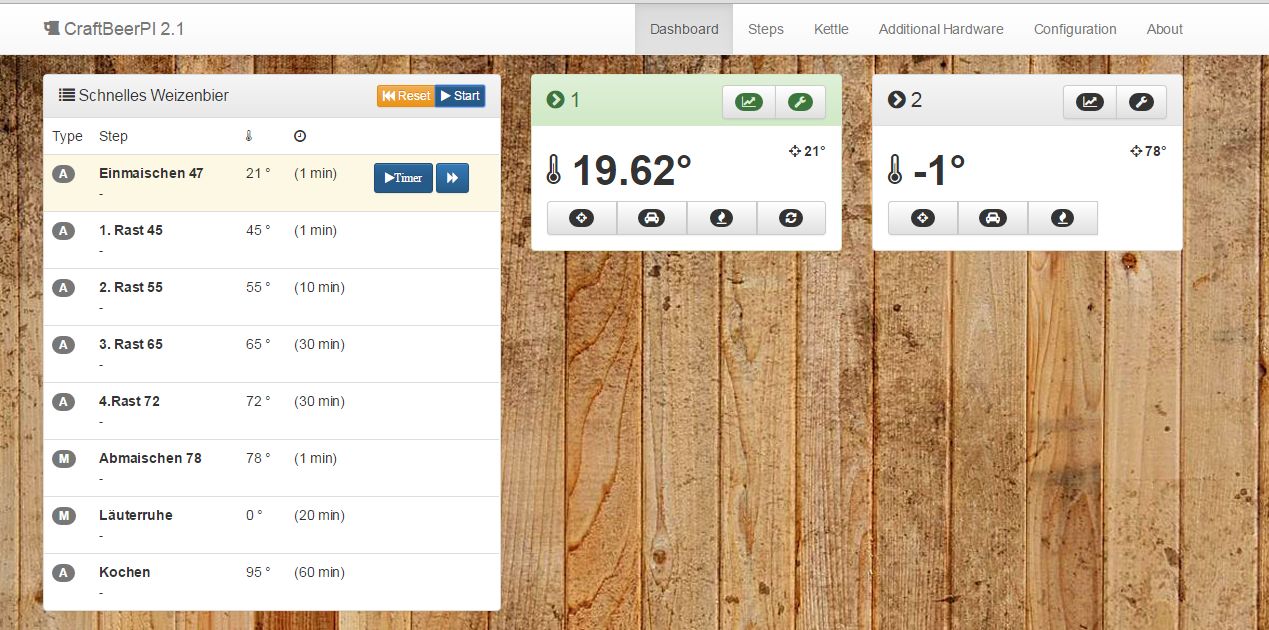Viewport: 1269px width, 630px height.
Task: Open the Steps tab
Action: (765, 29)
